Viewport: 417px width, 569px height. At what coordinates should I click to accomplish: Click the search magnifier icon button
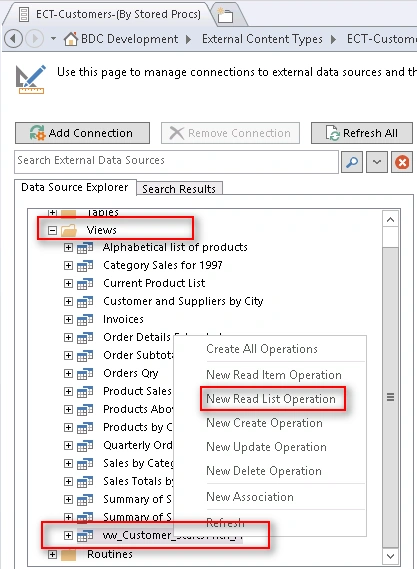pyautogui.click(x=352, y=162)
